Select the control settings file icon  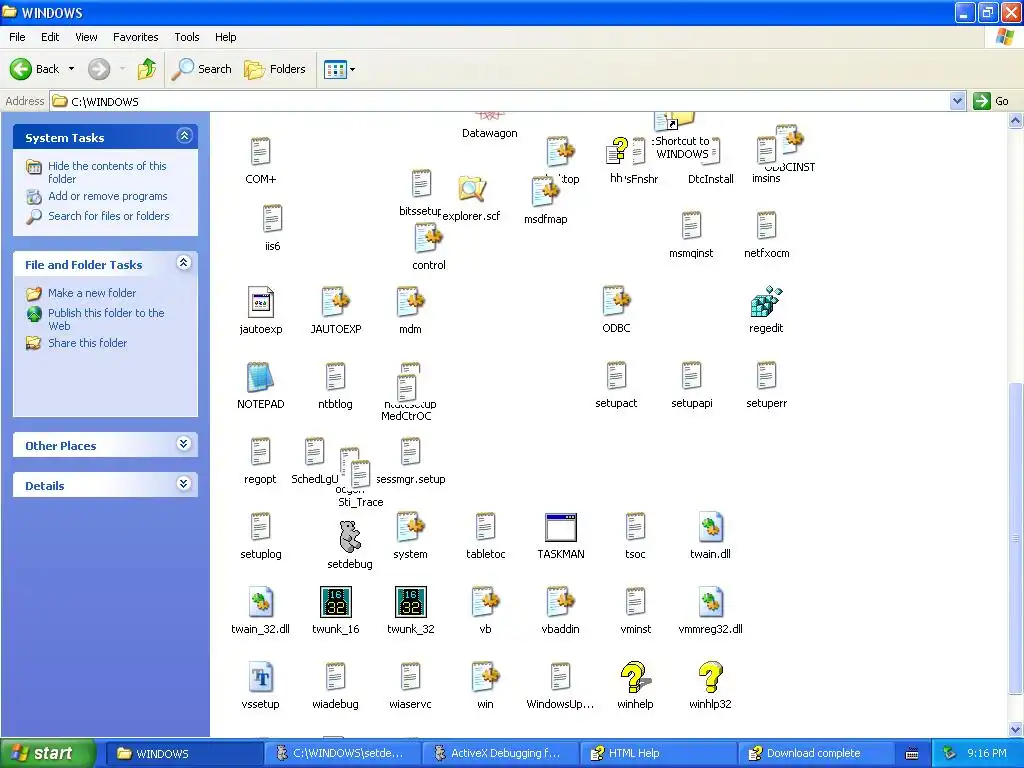click(428, 238)
